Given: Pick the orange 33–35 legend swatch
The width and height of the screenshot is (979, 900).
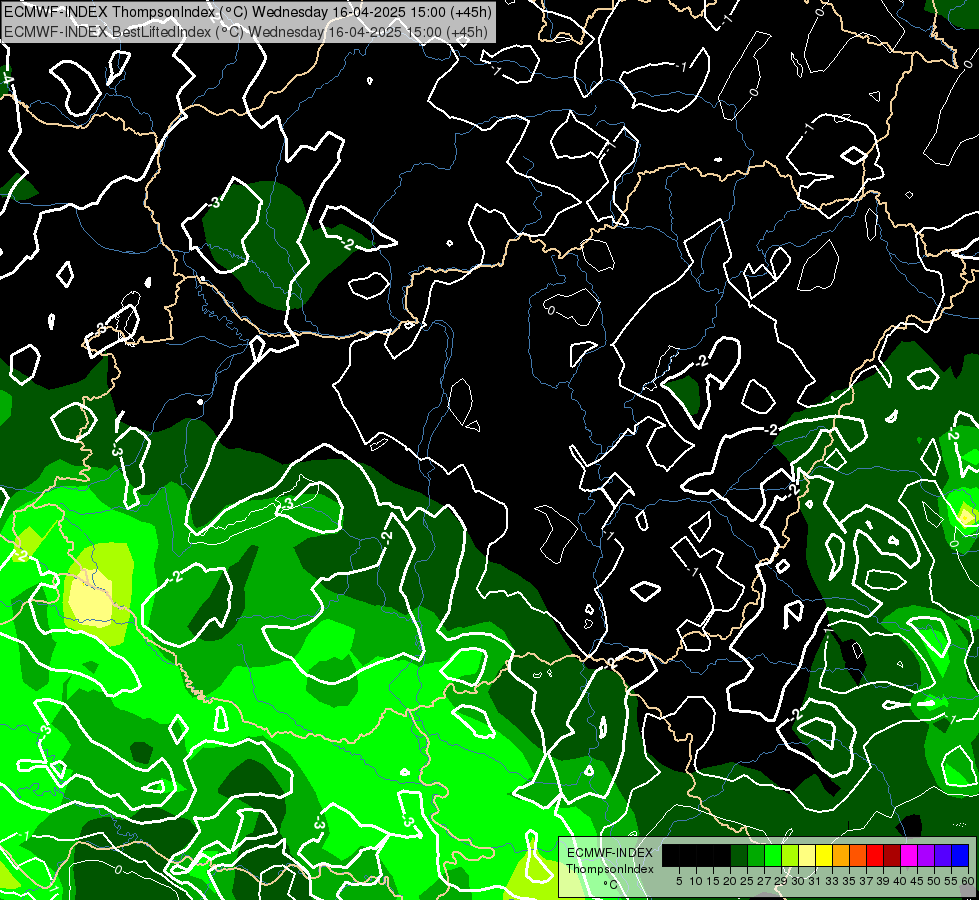Looking at the screenshot, I should pyautogui.click(x=841, y=856).
